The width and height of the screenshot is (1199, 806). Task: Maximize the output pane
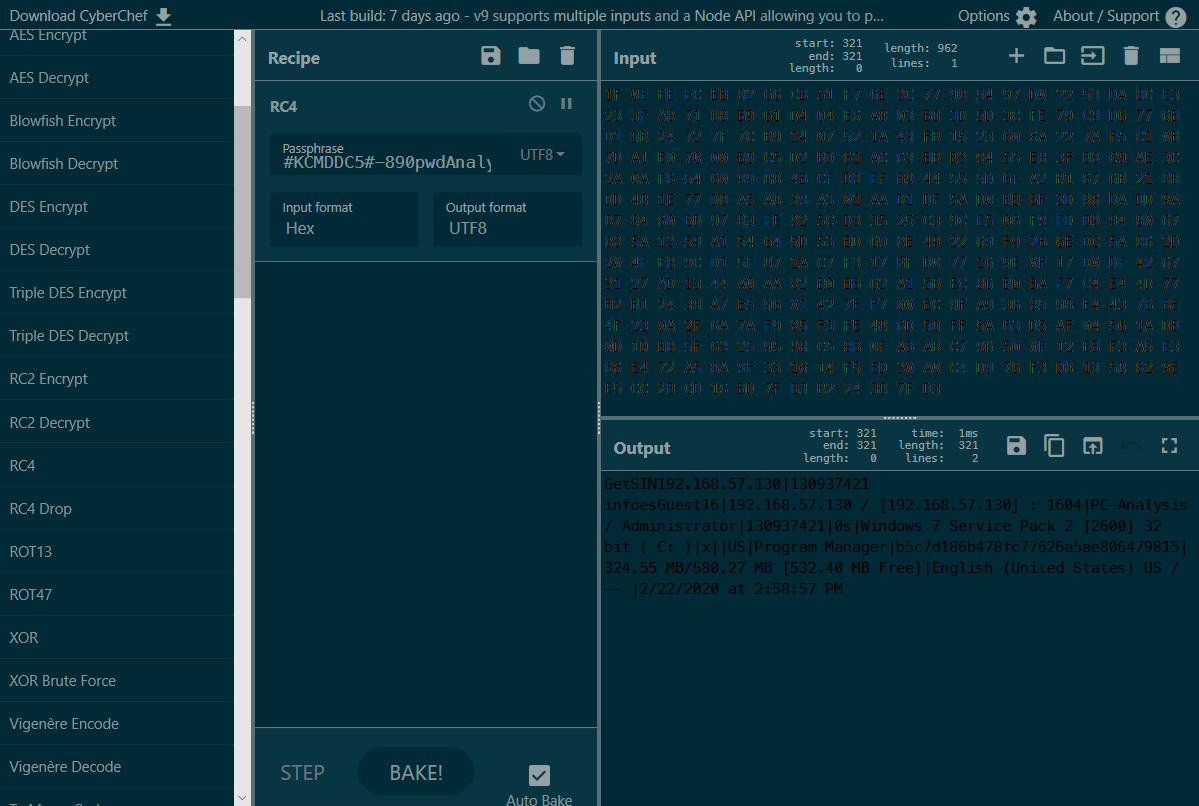pos(1169,446)
